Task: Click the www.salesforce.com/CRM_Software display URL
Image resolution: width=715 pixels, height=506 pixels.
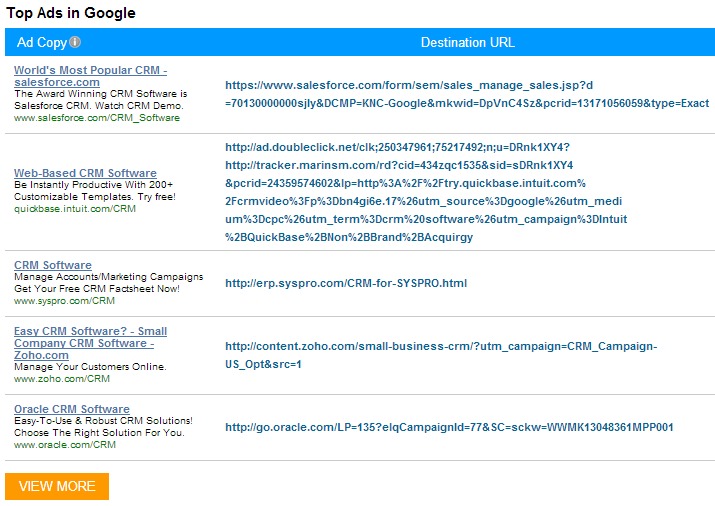Action: 96,118
